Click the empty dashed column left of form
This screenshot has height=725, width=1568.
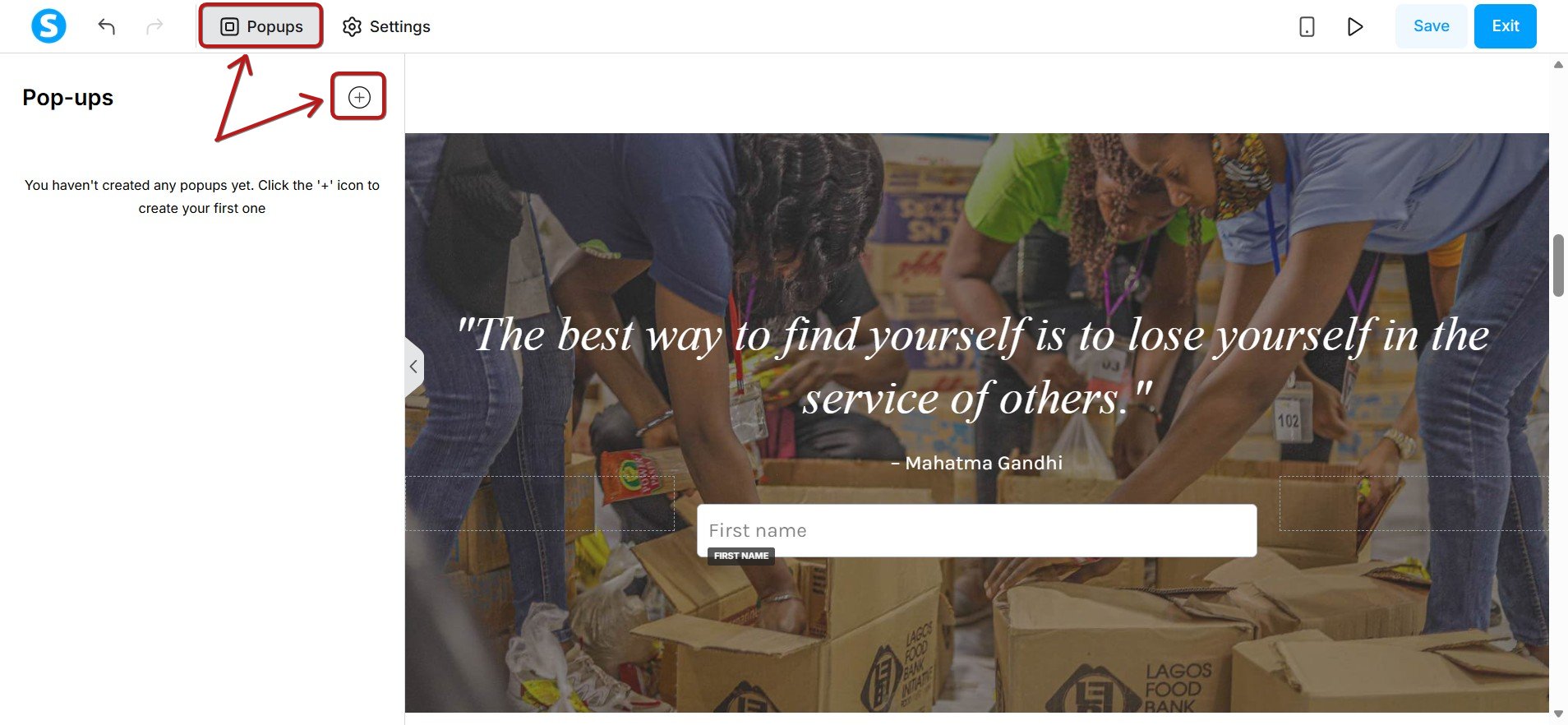tap(540, 503)
